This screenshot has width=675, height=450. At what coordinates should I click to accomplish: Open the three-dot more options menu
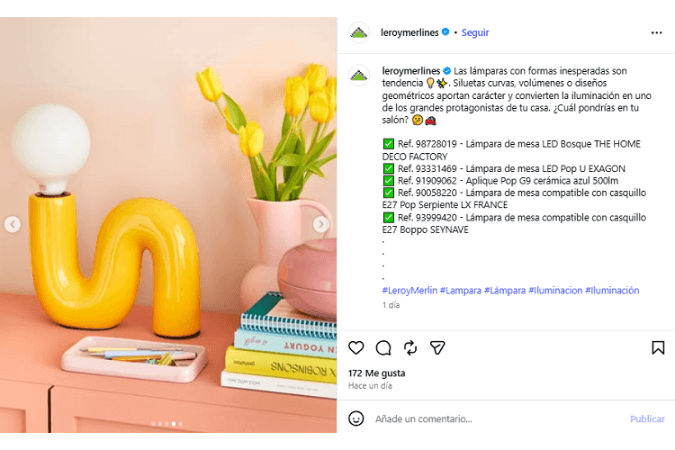(656, 33)
